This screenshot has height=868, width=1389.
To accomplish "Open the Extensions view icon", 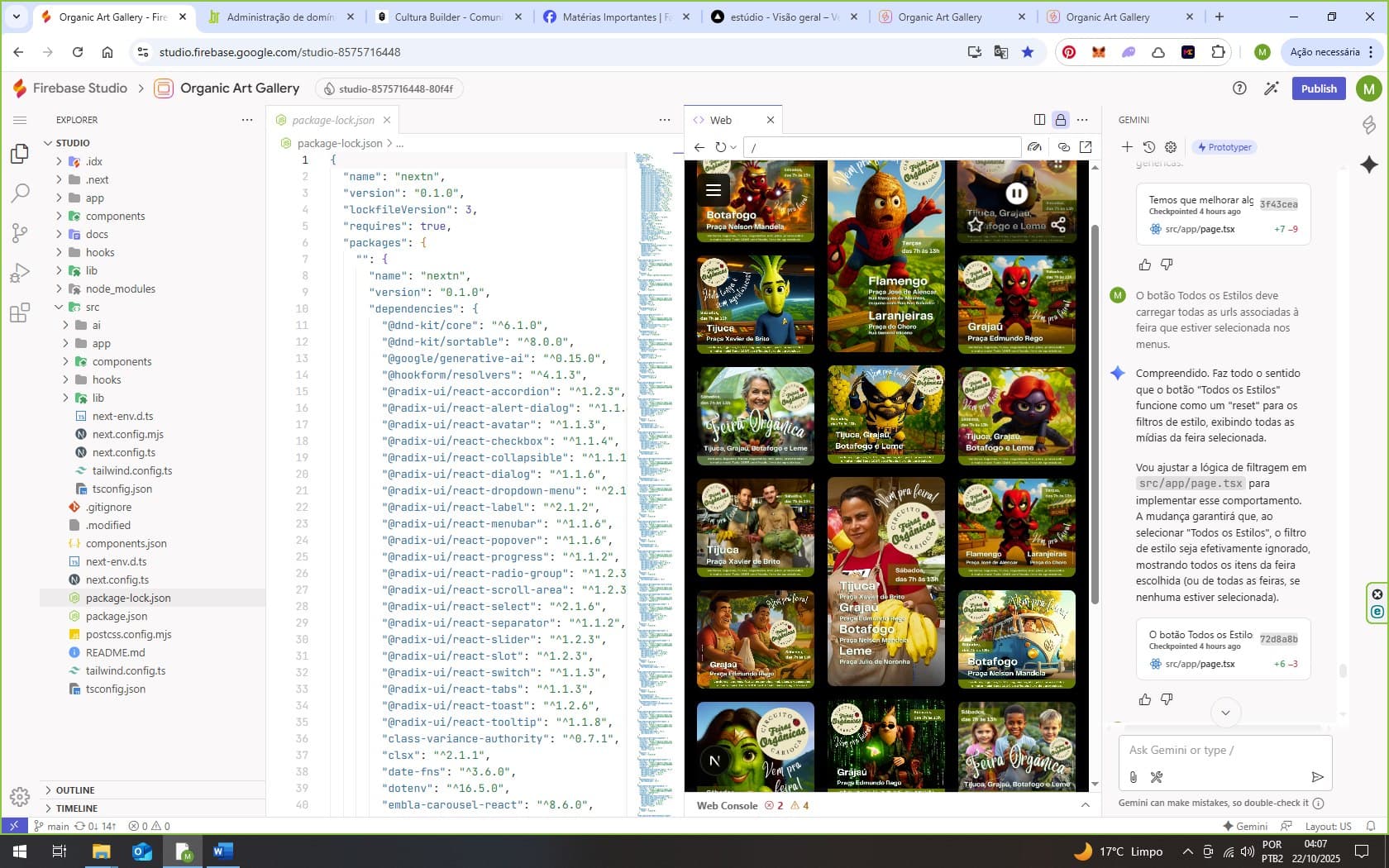I will coord(20,312).
